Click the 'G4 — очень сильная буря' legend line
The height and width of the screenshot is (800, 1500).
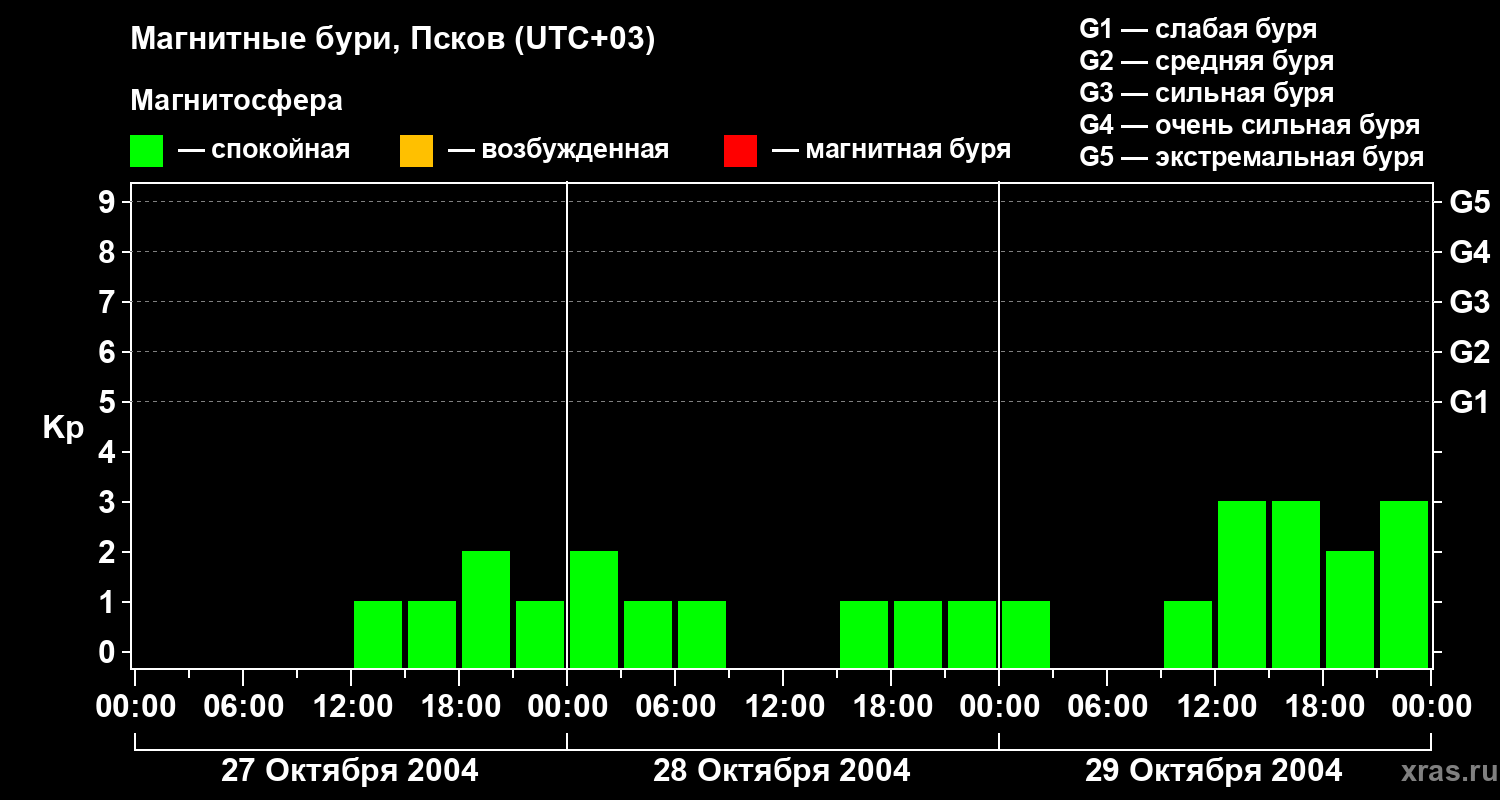click(1250, 125)
